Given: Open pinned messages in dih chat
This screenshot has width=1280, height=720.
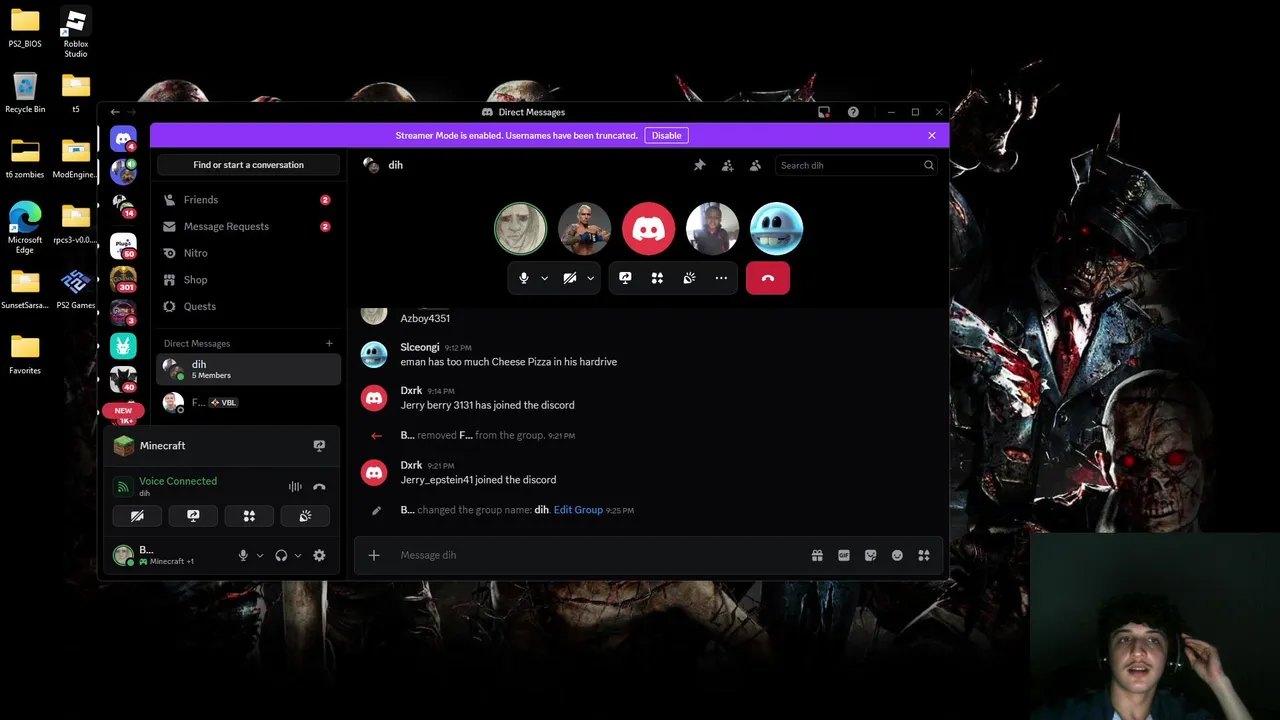Looking at the screenshot, I should point(699,165).
